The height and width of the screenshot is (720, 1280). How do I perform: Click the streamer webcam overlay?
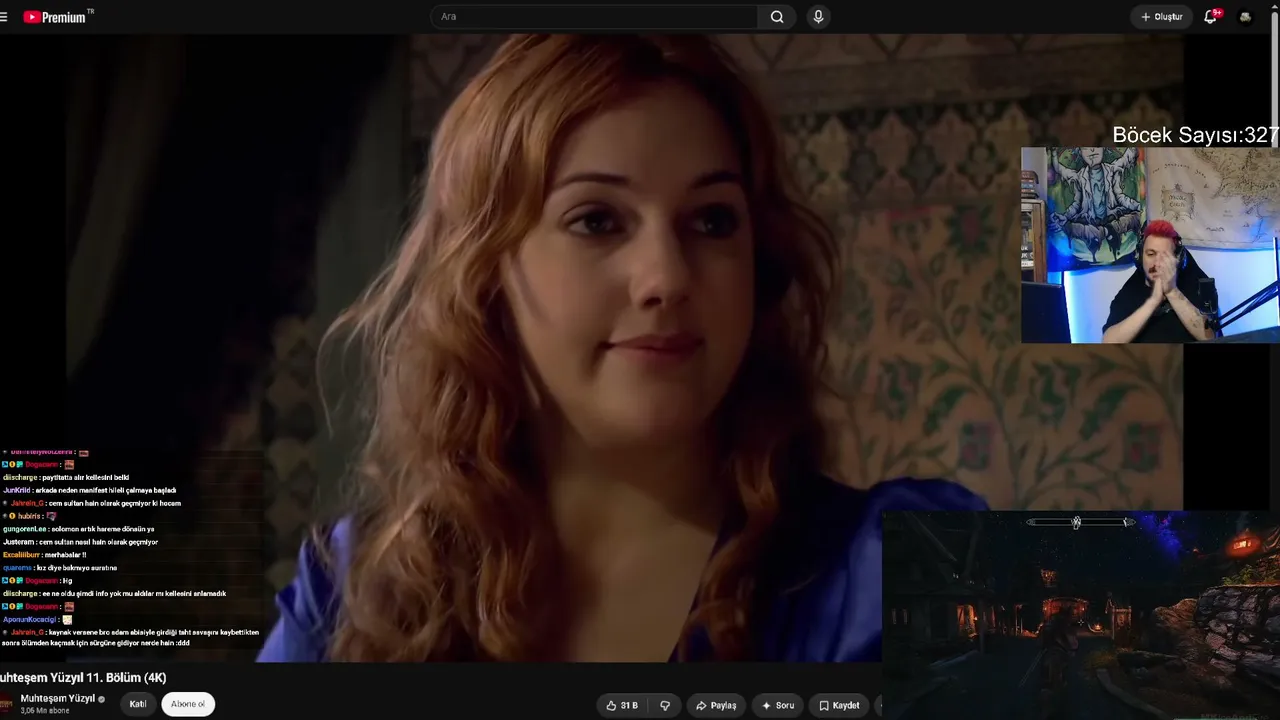point(1150,245)
